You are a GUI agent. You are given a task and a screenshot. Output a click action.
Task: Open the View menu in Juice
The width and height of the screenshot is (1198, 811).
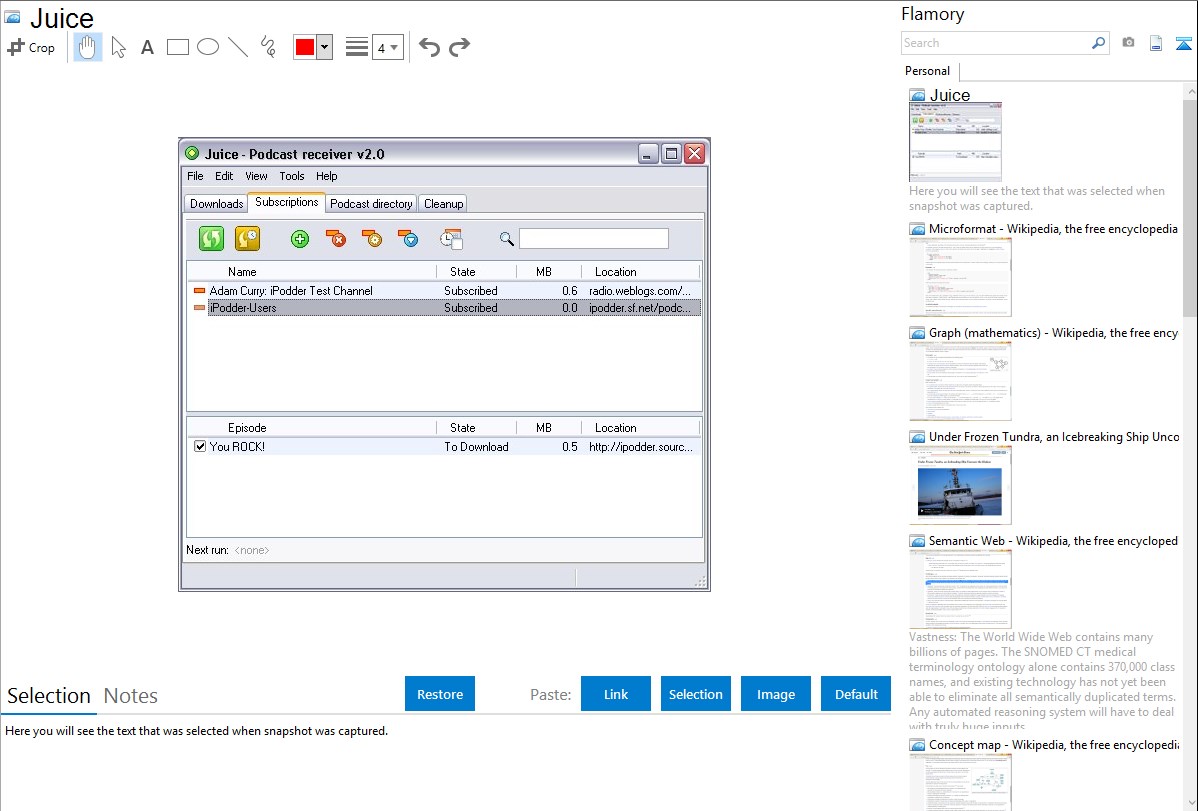pos(256,176)
